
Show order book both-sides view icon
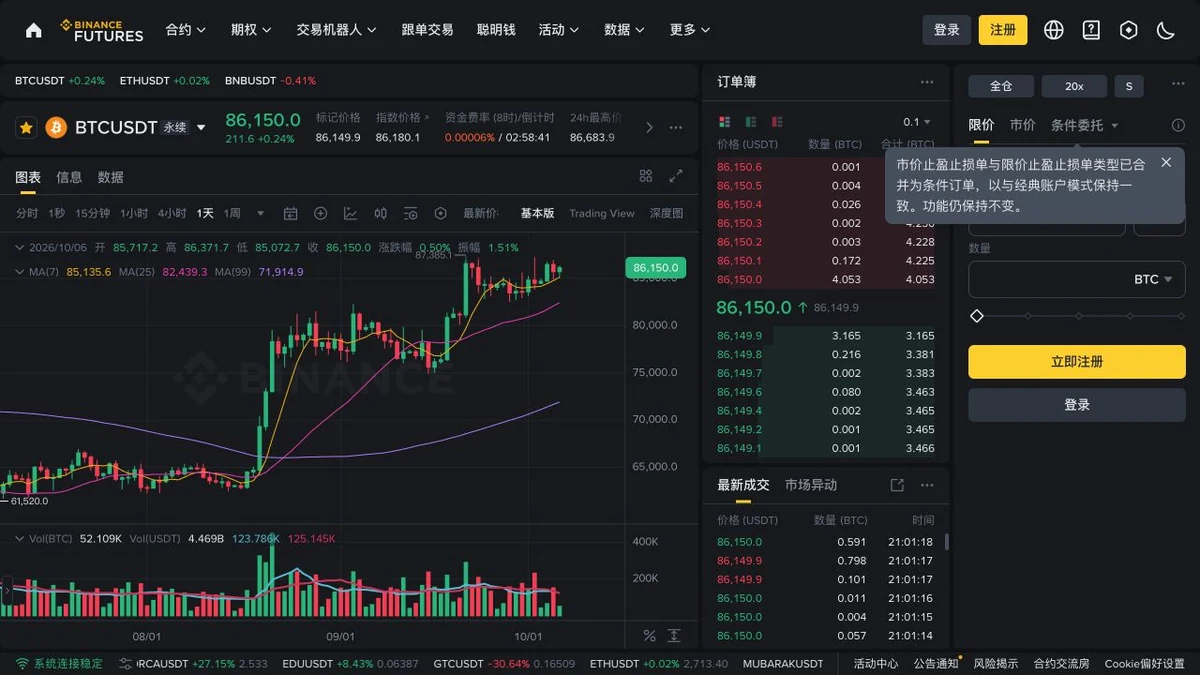pos(725,122)
